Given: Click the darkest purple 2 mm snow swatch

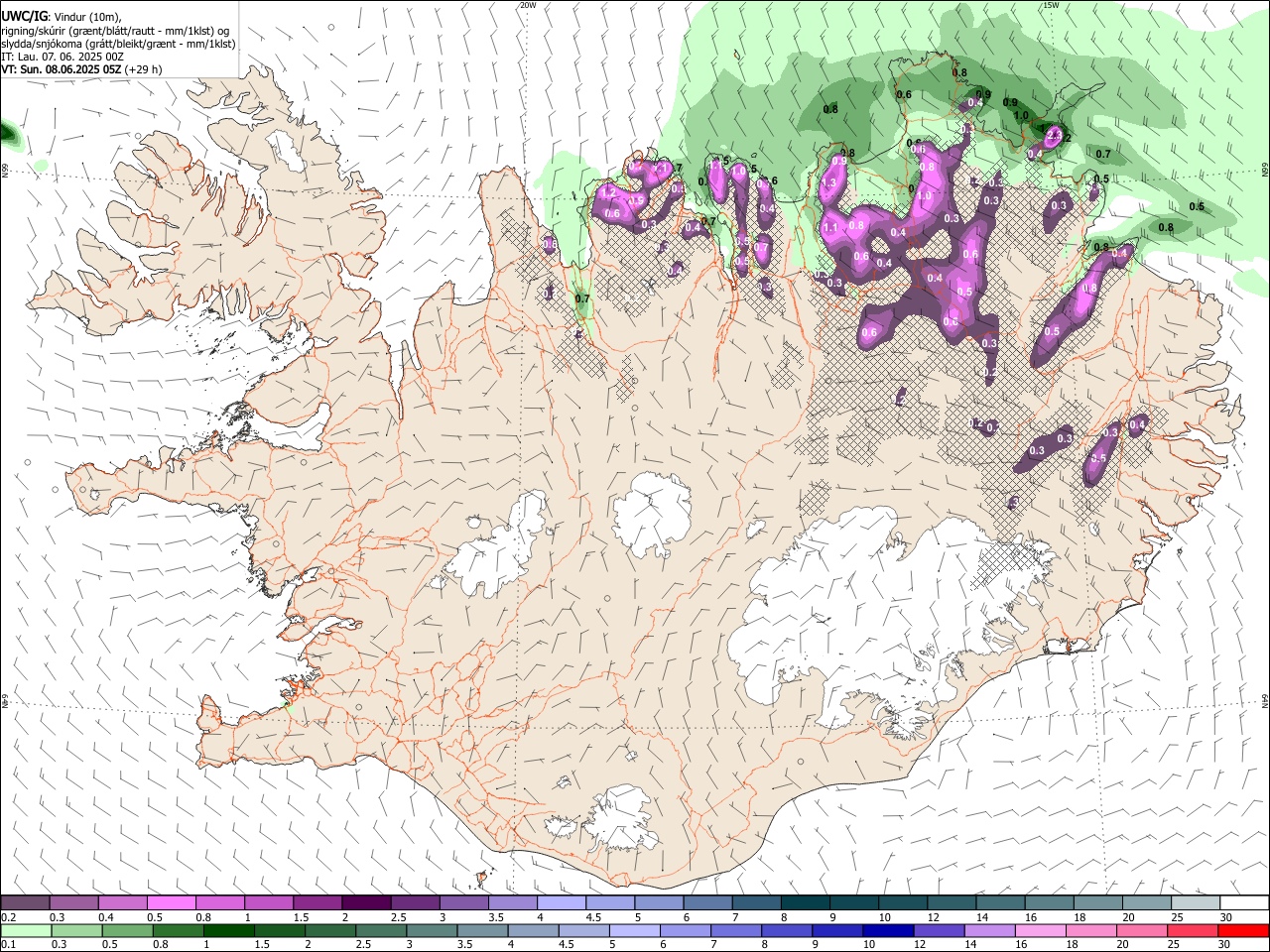Looking at the screenshot, I should pos(366,903).
